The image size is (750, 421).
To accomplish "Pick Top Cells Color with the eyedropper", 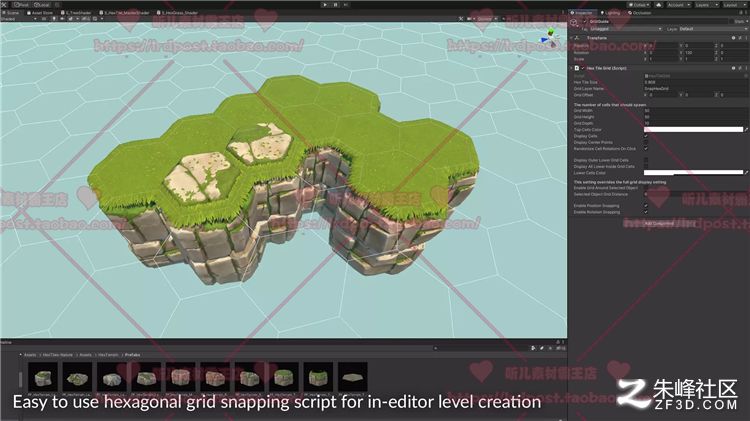I will click(746, 130).
